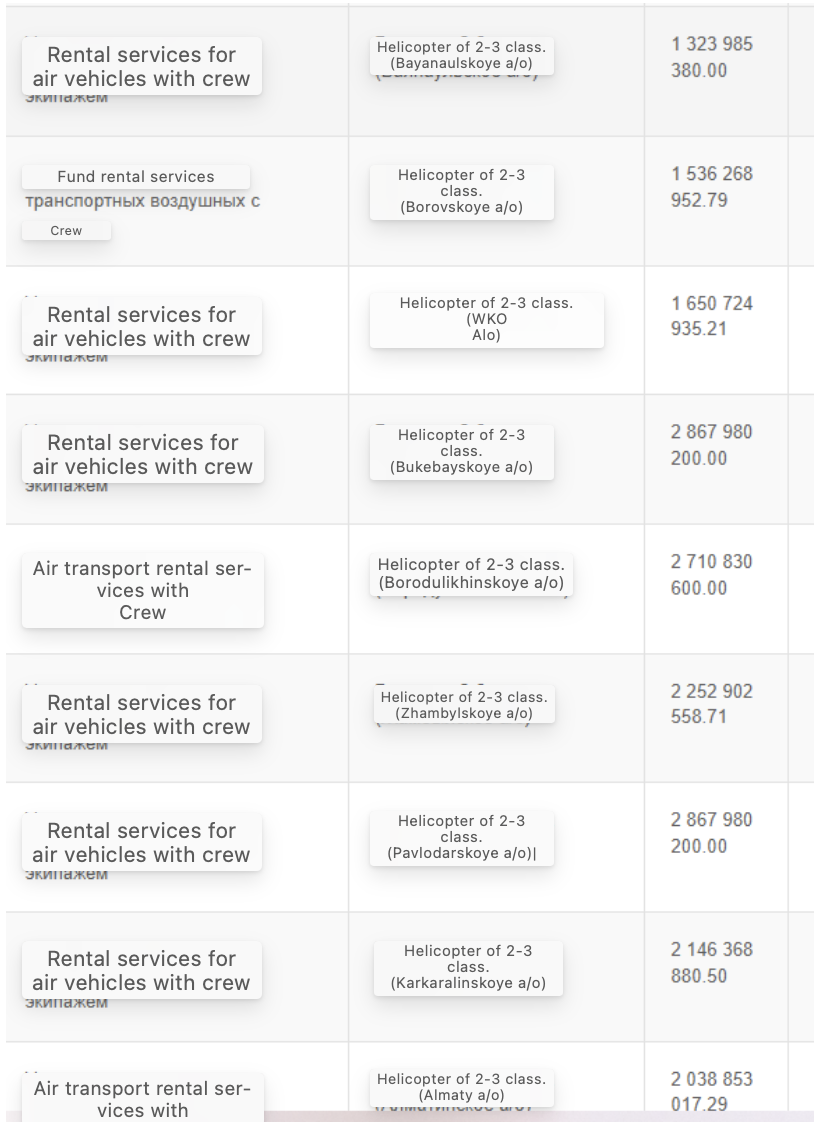Click the rental service name in the Karkaralinskoye row
The width and height of the screenshot is (818, 1134).
pyautogui.click(x=141, y=970)
